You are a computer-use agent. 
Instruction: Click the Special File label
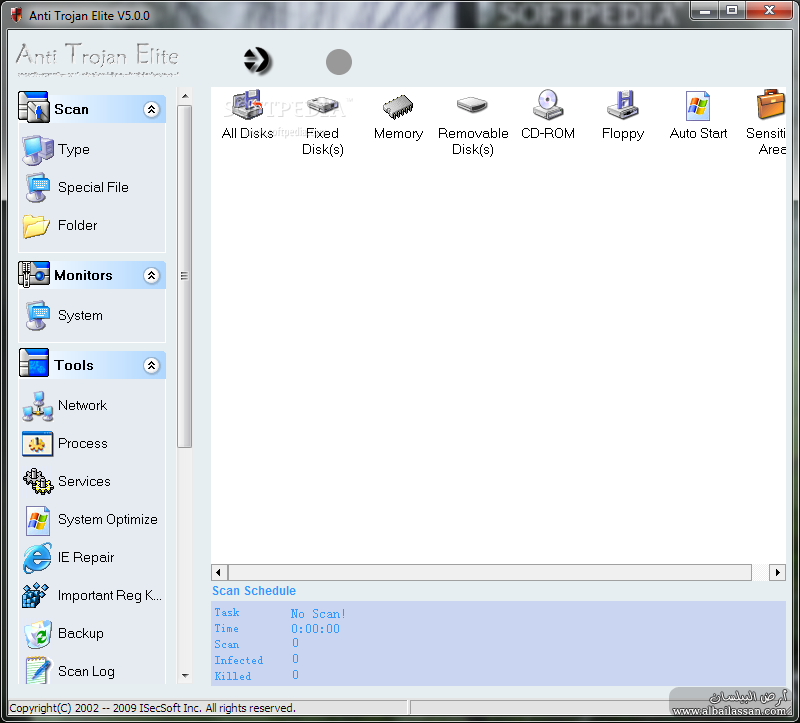[93, 188]
